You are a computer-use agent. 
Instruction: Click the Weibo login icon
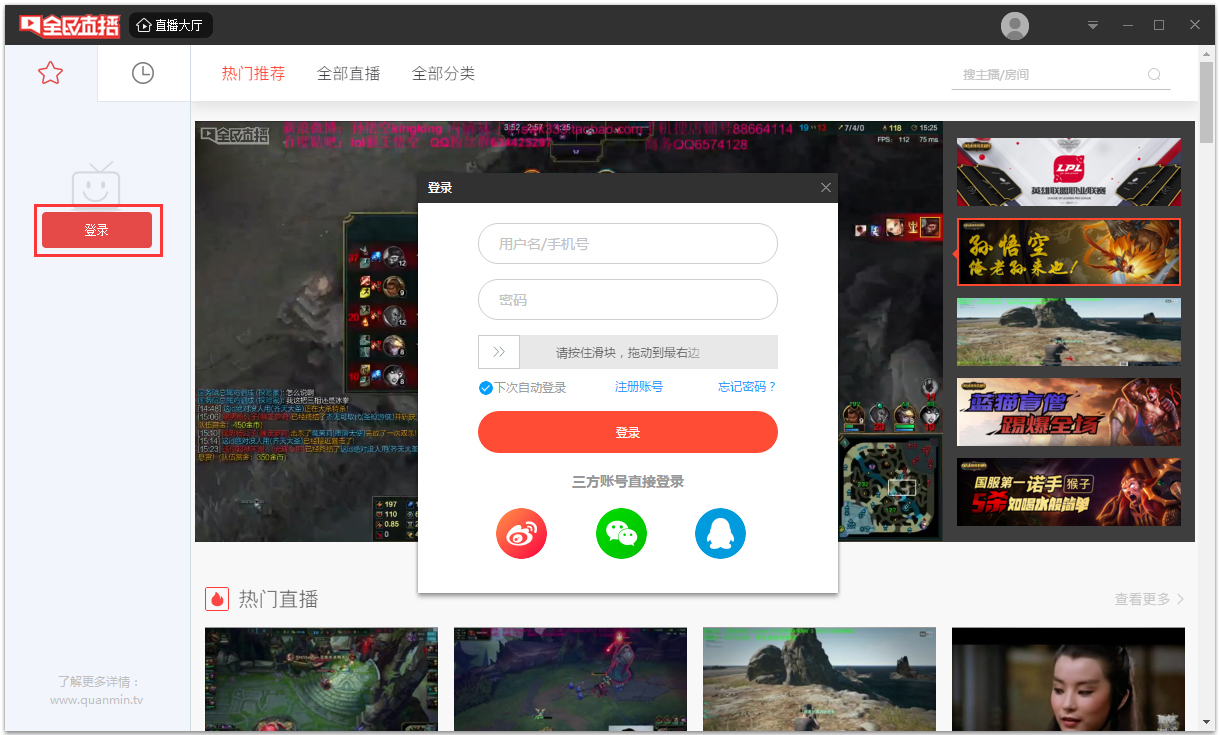(x=521, y=534)
